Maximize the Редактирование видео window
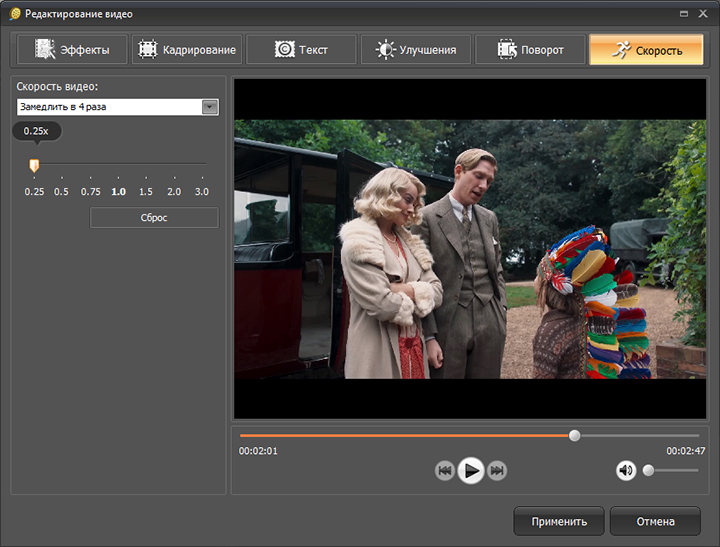This screenshot has height=547, width=720. (x=684, y=14)
